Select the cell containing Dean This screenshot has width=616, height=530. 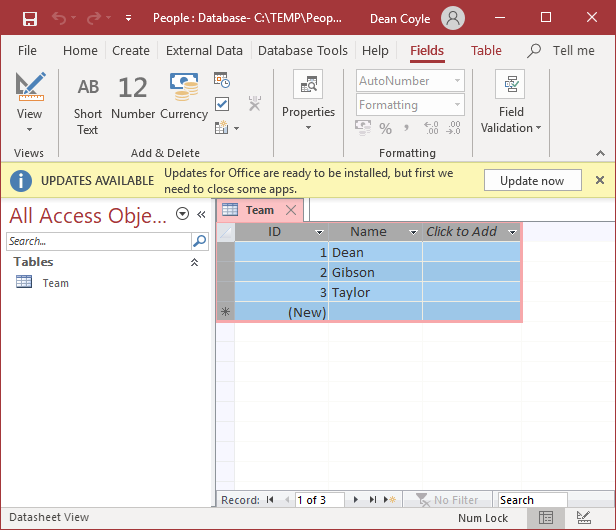coord(375,252)
